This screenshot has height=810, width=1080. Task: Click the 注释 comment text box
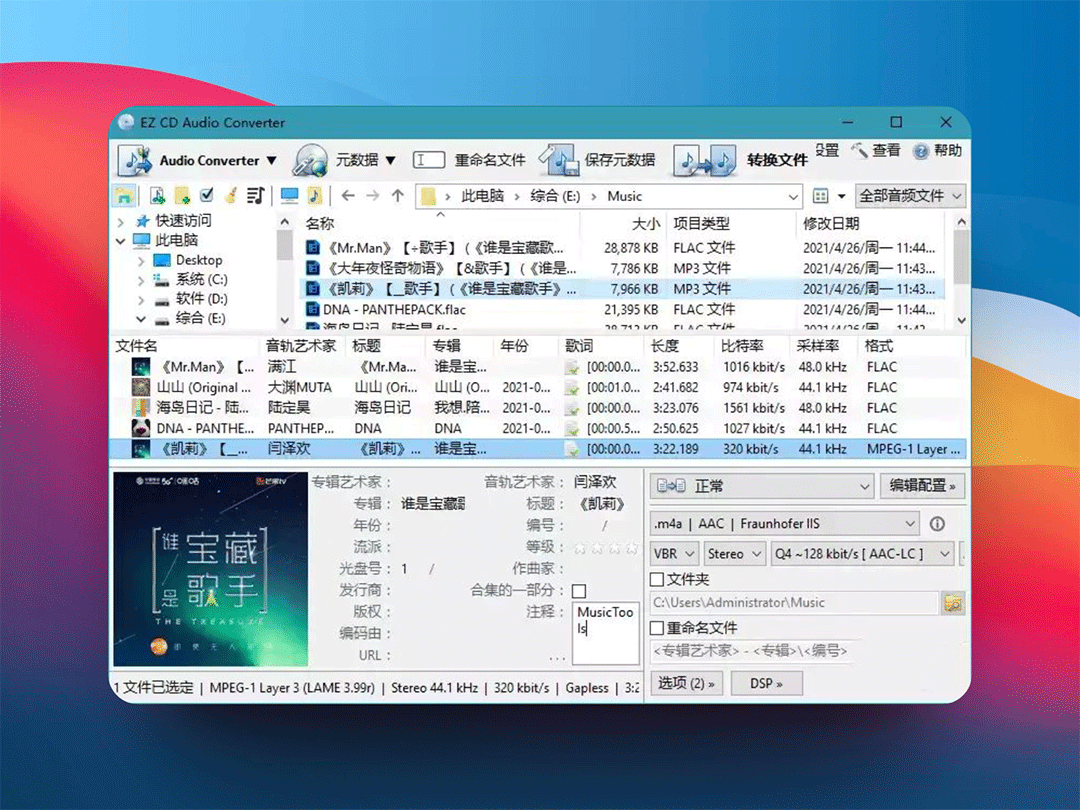coord(605,633)
